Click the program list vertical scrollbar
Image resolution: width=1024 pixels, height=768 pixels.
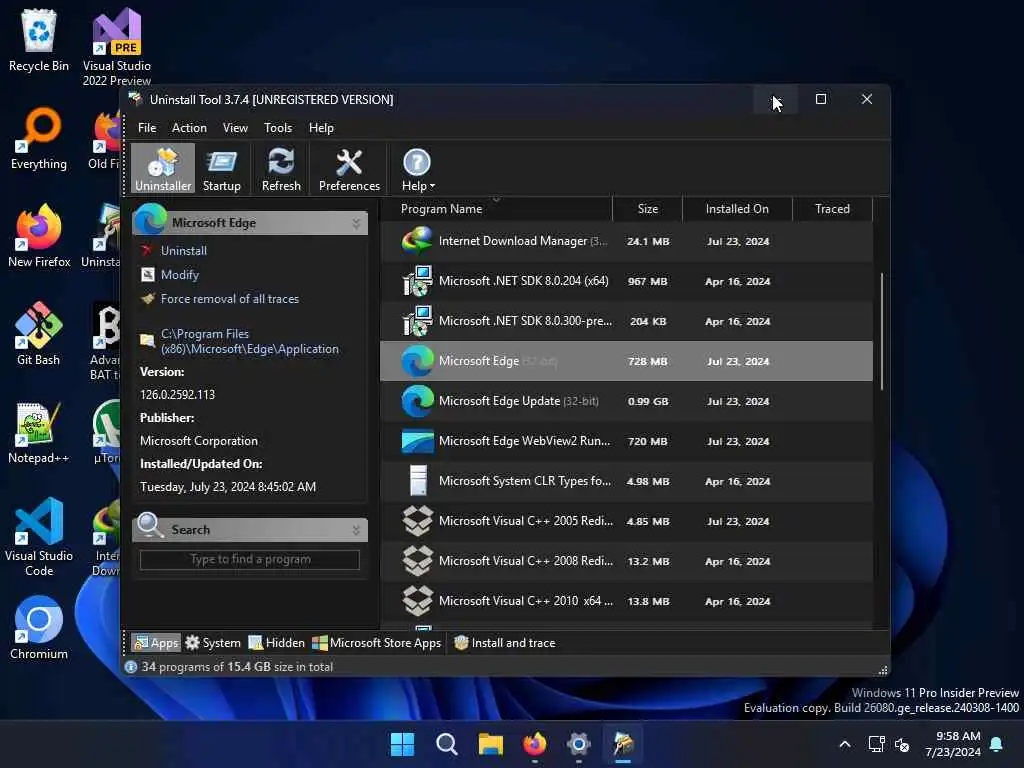pos(882,332)
